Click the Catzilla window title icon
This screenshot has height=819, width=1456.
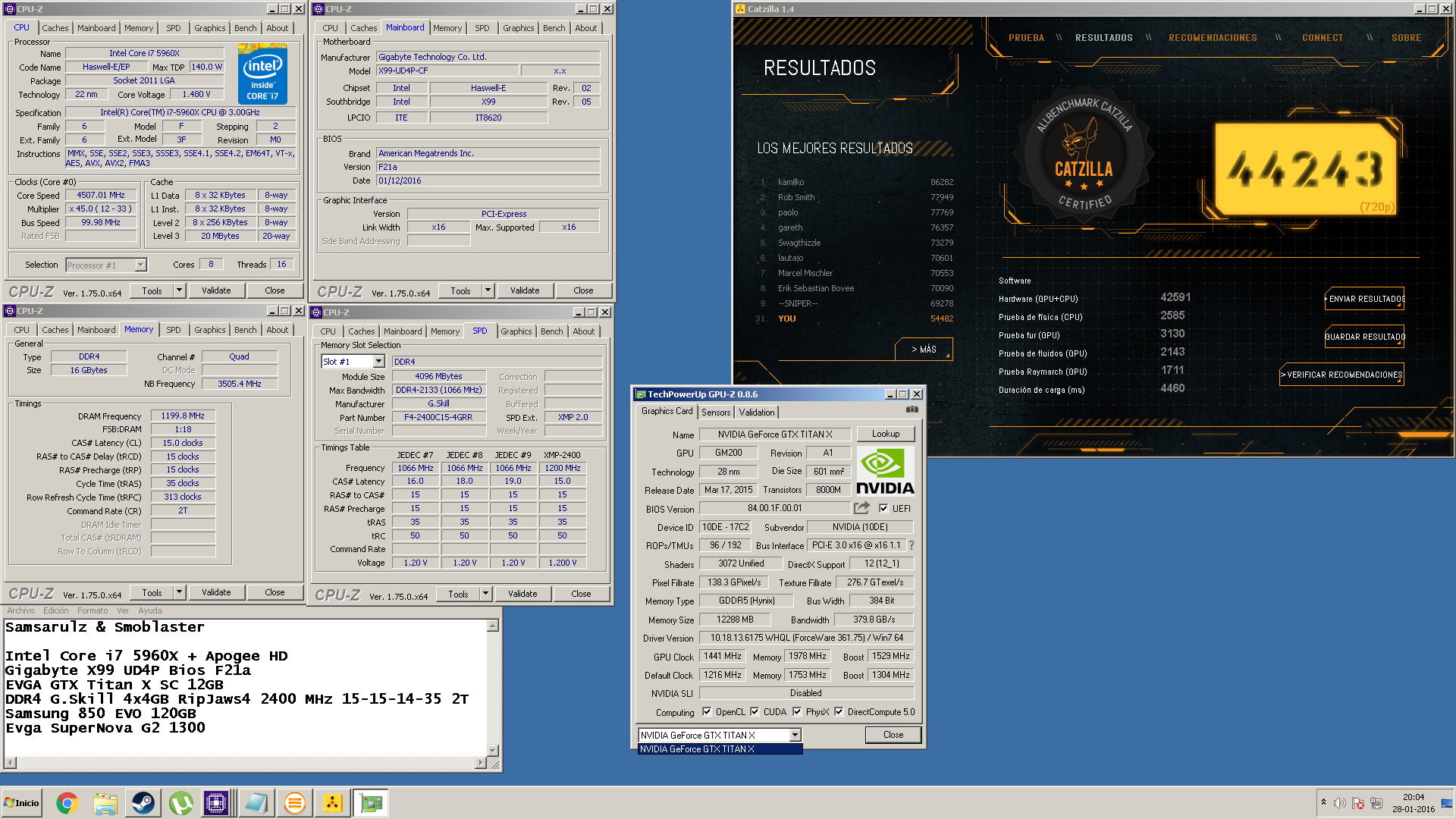click(x=740, y=9)
